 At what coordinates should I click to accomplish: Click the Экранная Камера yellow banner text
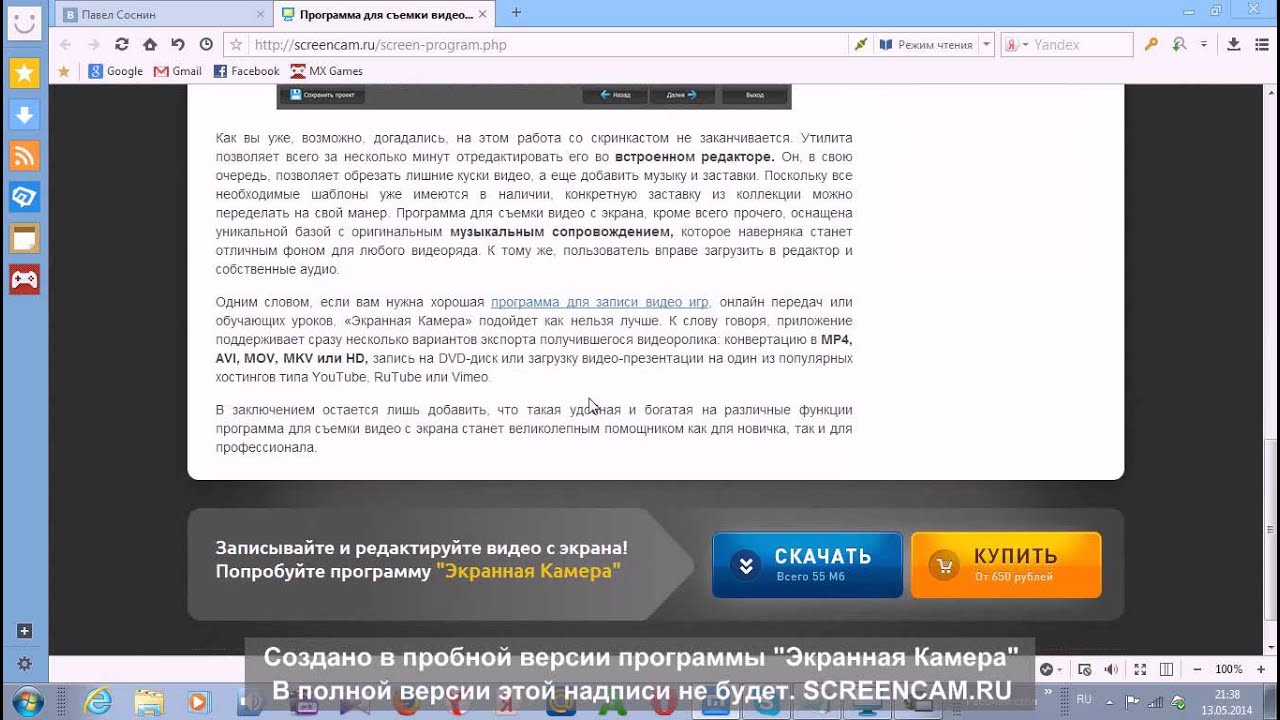point(528,571)
